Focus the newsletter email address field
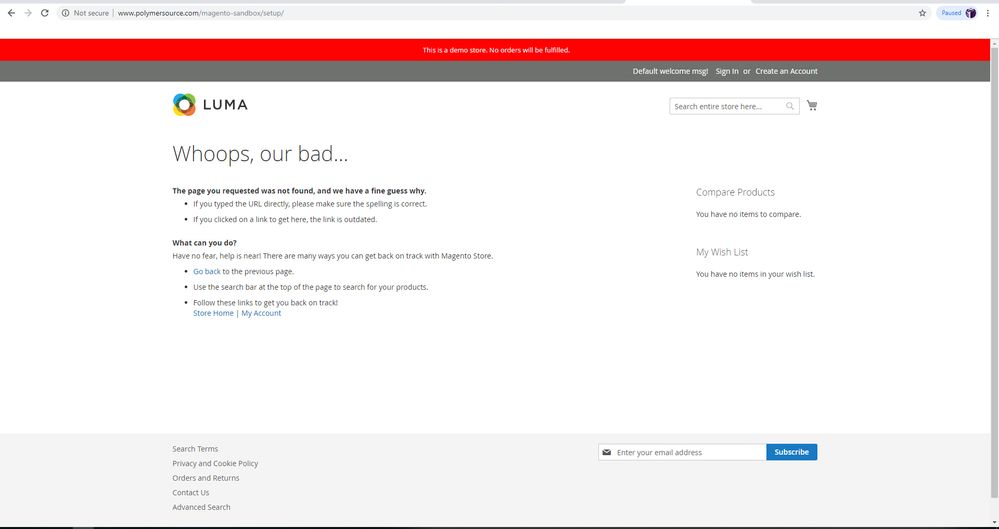 click(688, 452)
